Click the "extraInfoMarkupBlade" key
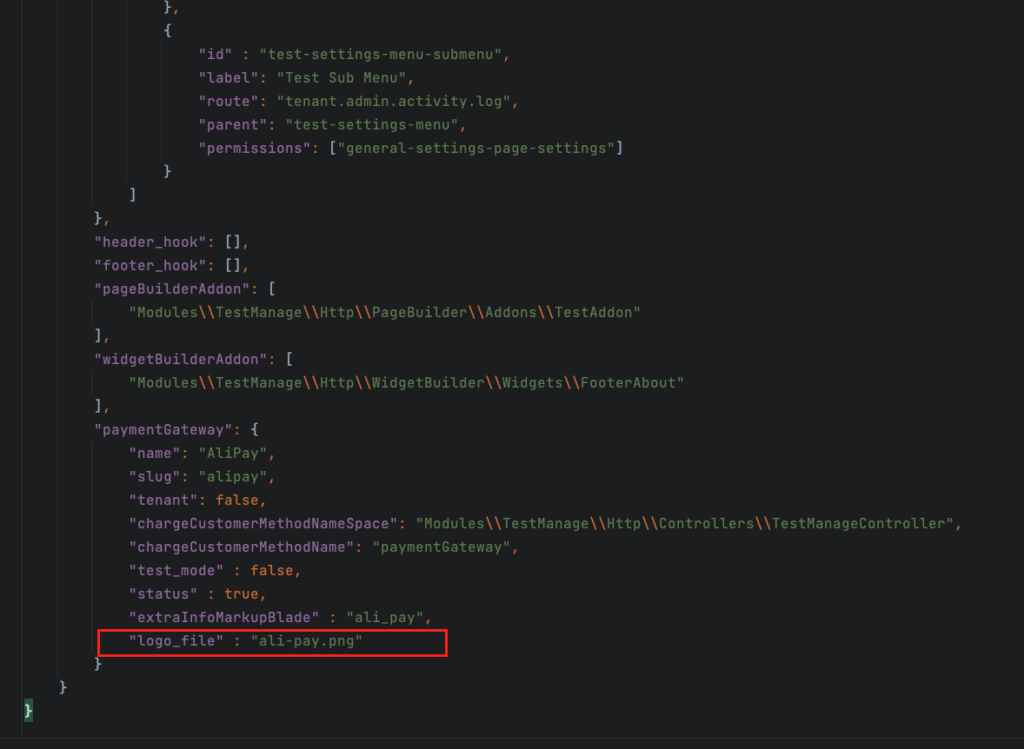 click(x=224, y=618)
